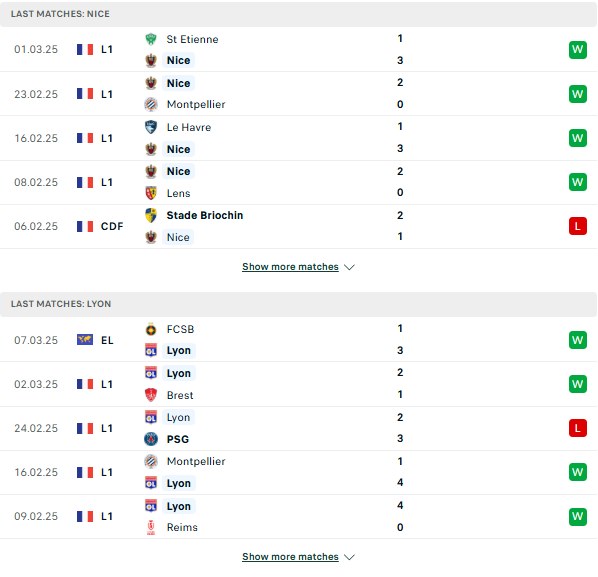Screen dimensions: 598x577
Task: Click the FCSB club crest icon
Action: click(x=151, y=329)
